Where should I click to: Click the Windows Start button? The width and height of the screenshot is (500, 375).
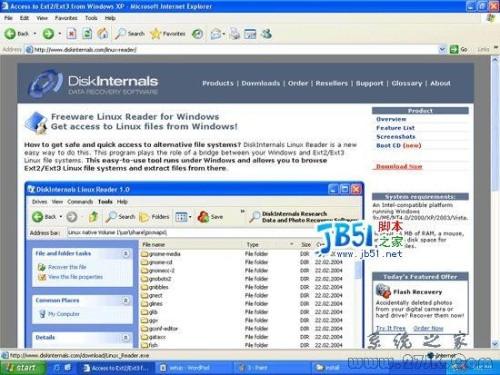pyautogui.click(x=22, y=368)
